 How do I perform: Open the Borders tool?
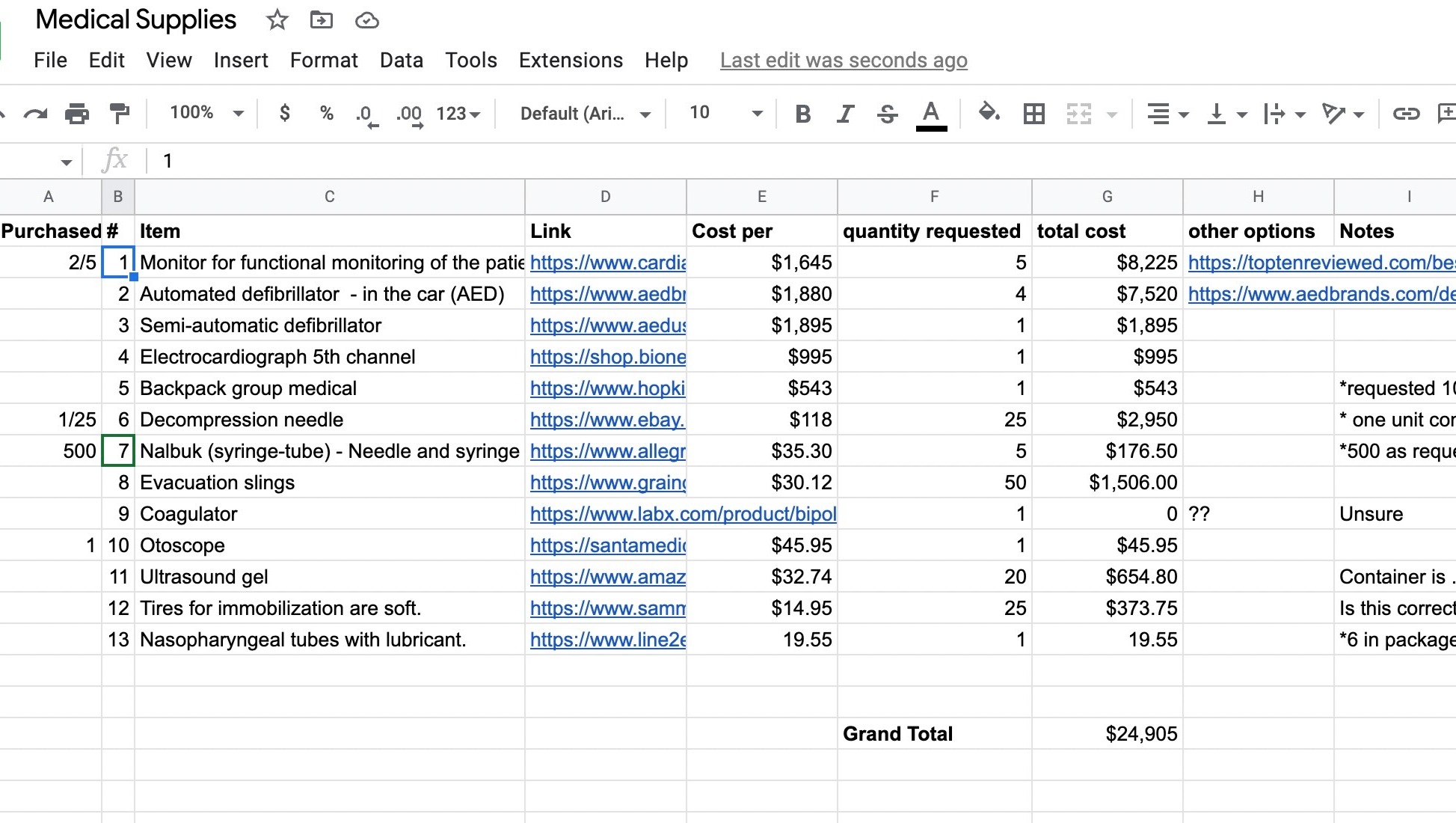(1034, 114)
